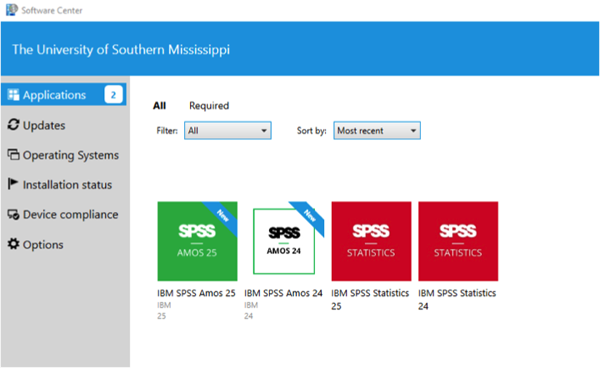Viewport: 600px width, 368px height.
Task: Click the New ribbon on AMOS 24 tile
Action: point(309,216)
